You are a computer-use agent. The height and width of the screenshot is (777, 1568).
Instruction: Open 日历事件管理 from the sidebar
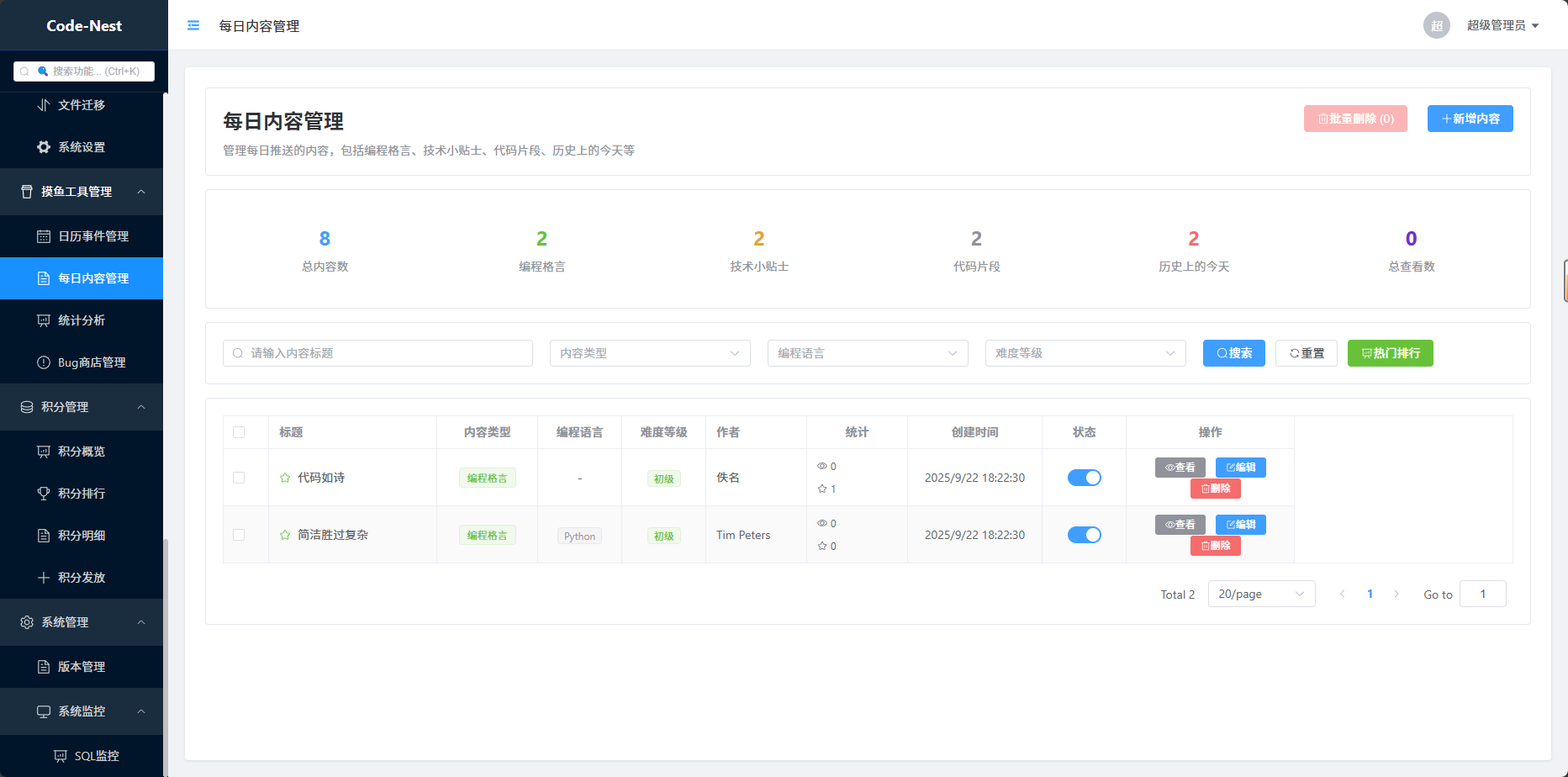[92, 236]
